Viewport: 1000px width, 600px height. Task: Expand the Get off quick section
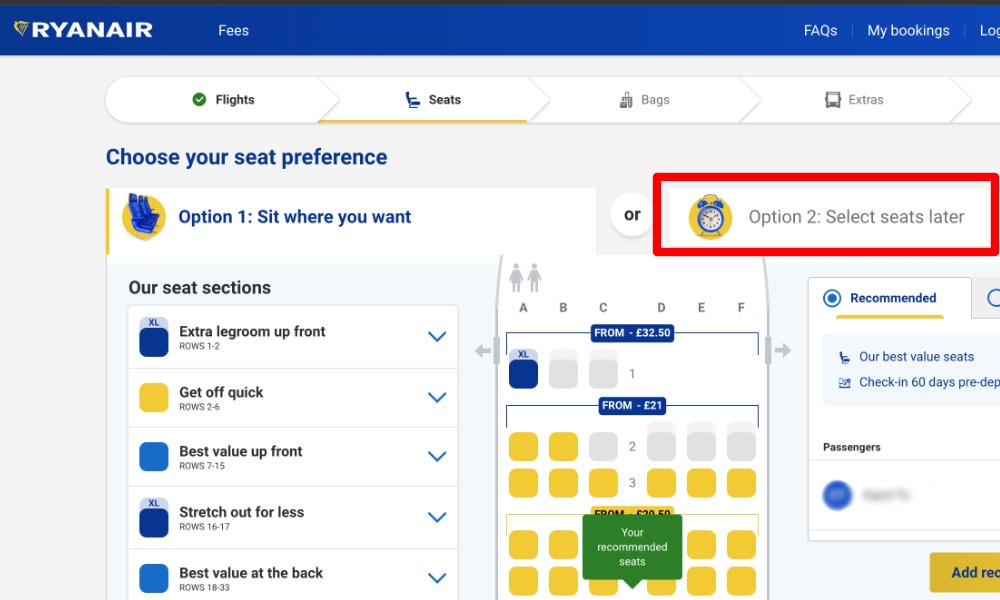[x=293, y=398]
